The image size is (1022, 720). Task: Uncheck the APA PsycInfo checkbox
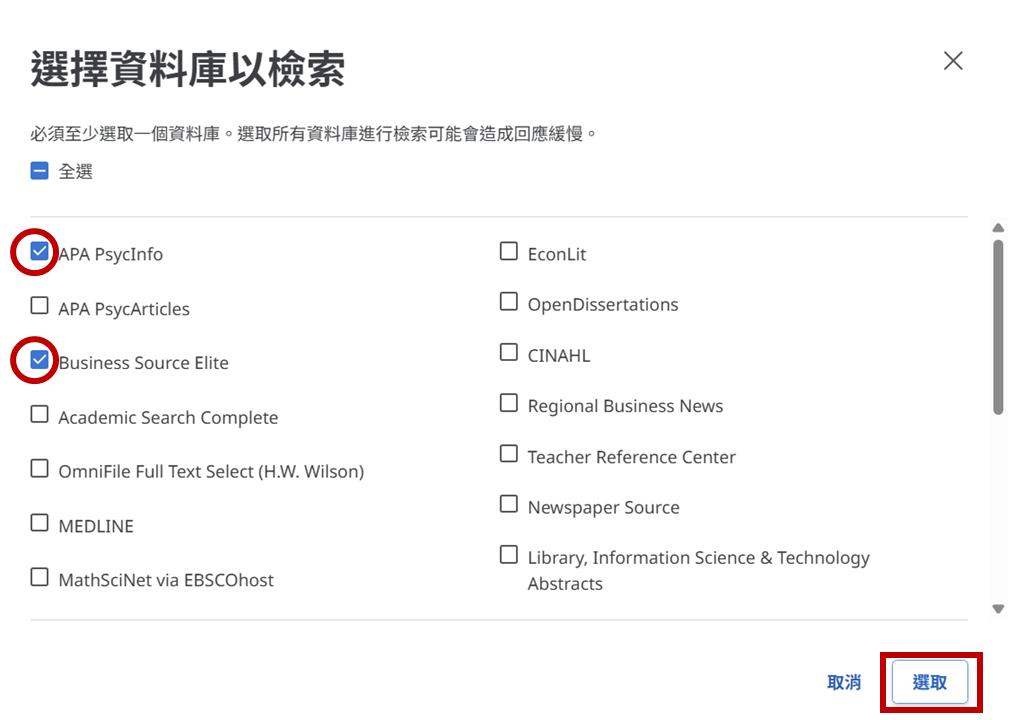[40, 252]
